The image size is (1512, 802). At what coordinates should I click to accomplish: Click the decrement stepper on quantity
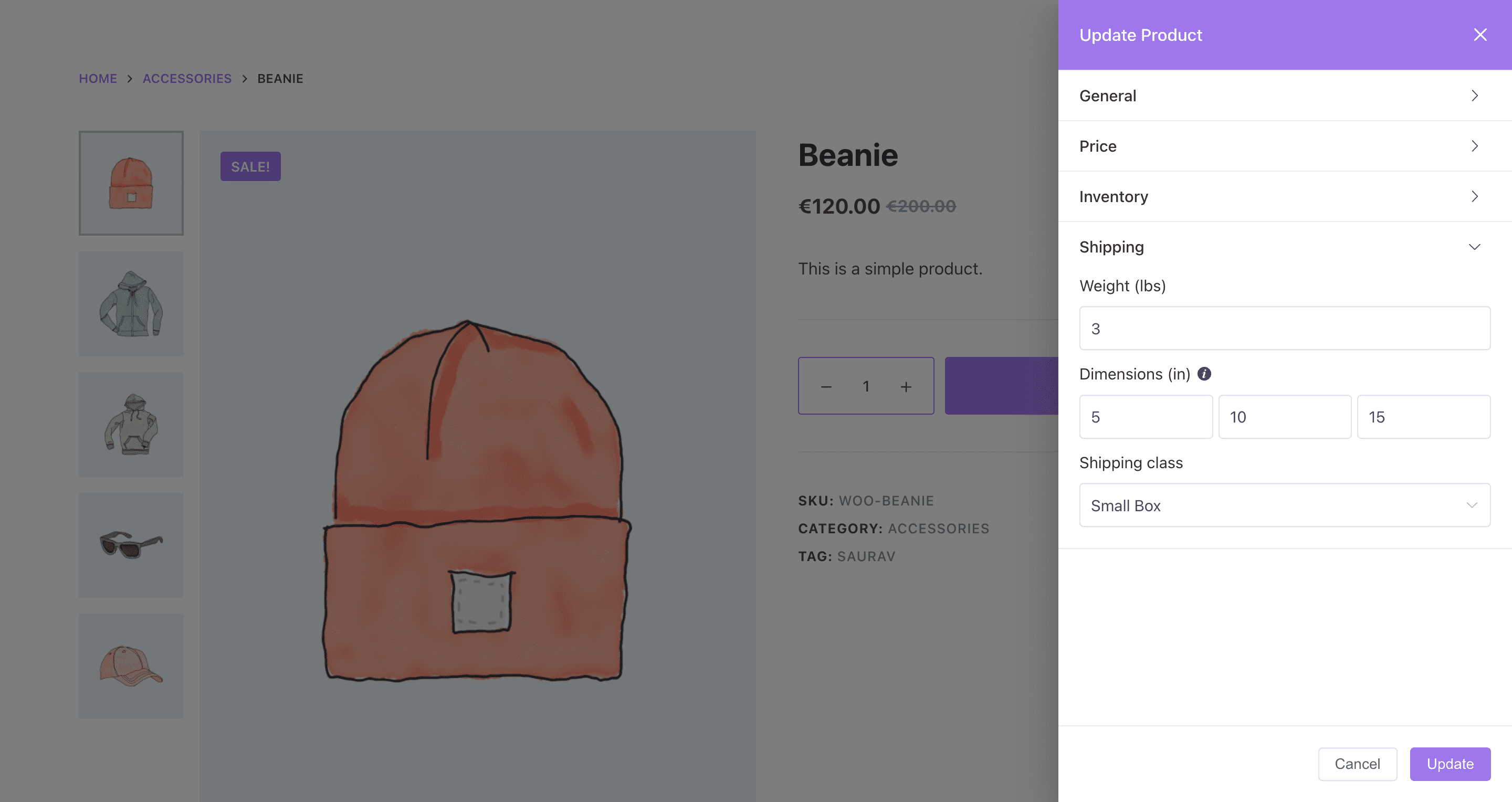click(x=826, y=385)
